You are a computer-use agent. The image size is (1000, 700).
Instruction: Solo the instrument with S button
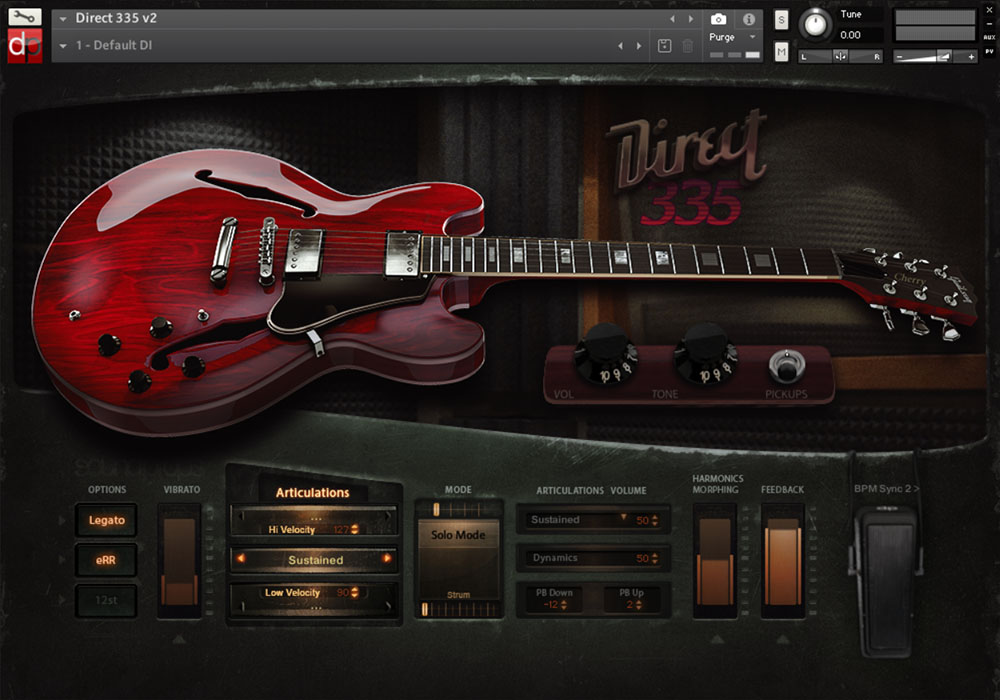781,20
